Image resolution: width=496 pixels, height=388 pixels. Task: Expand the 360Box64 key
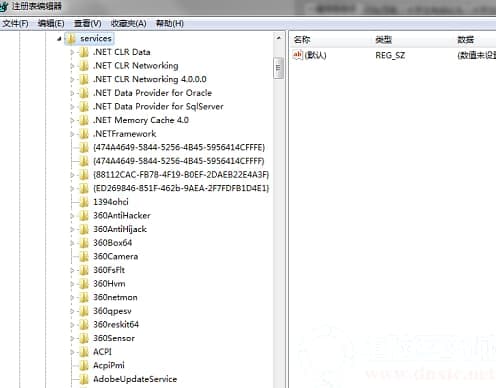coord(72,243)
